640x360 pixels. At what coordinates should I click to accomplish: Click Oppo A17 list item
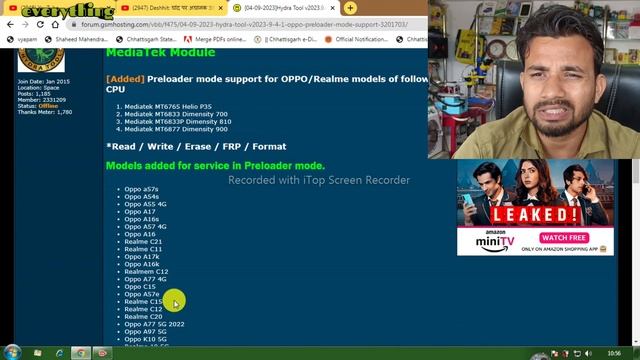[140, 211]
